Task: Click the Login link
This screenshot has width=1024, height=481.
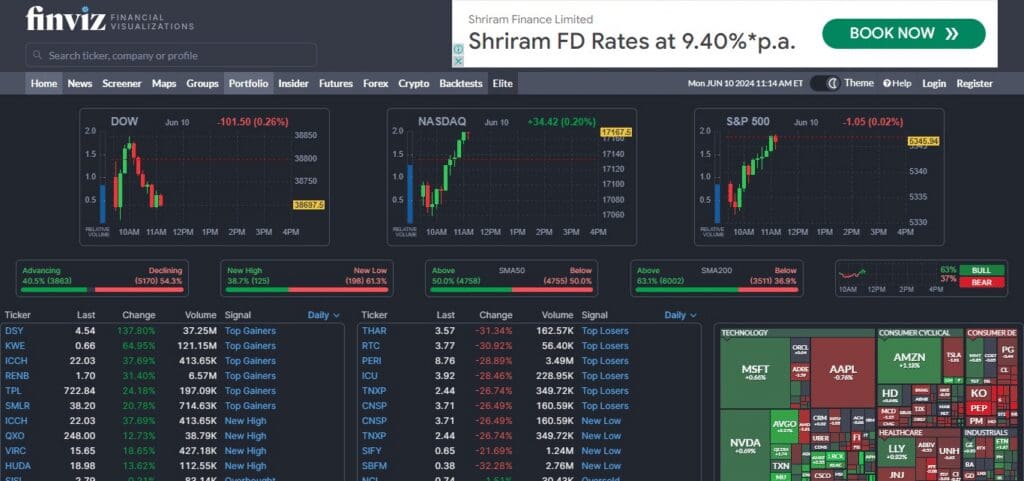Action: (x=934, y=84)
